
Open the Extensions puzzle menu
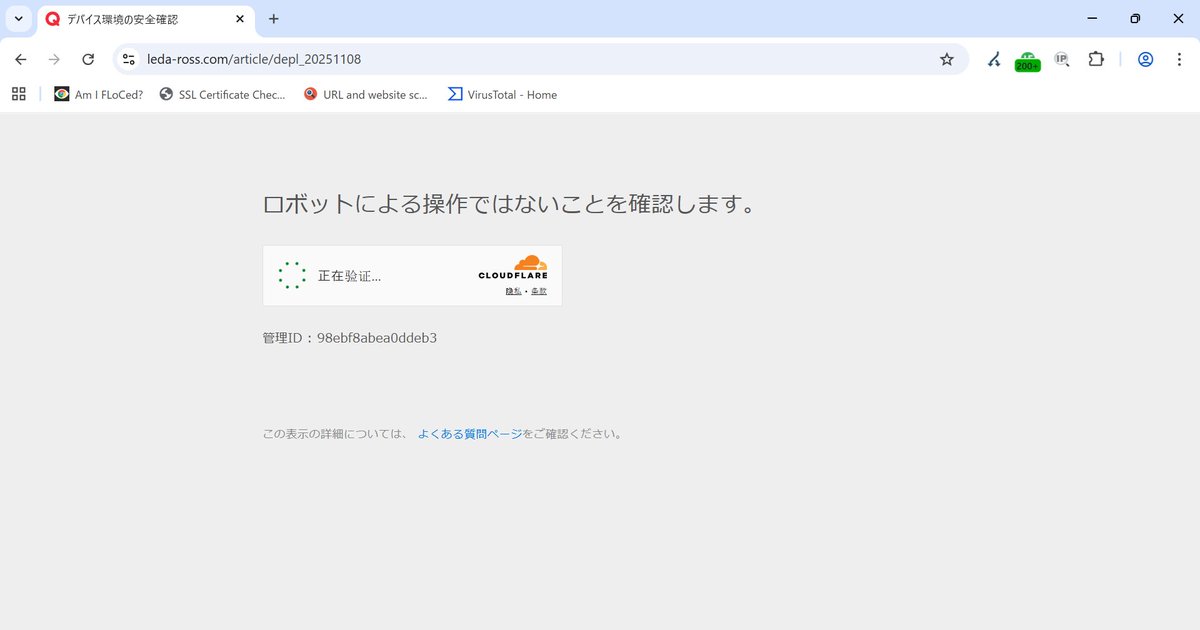(x=1096, y=59)
